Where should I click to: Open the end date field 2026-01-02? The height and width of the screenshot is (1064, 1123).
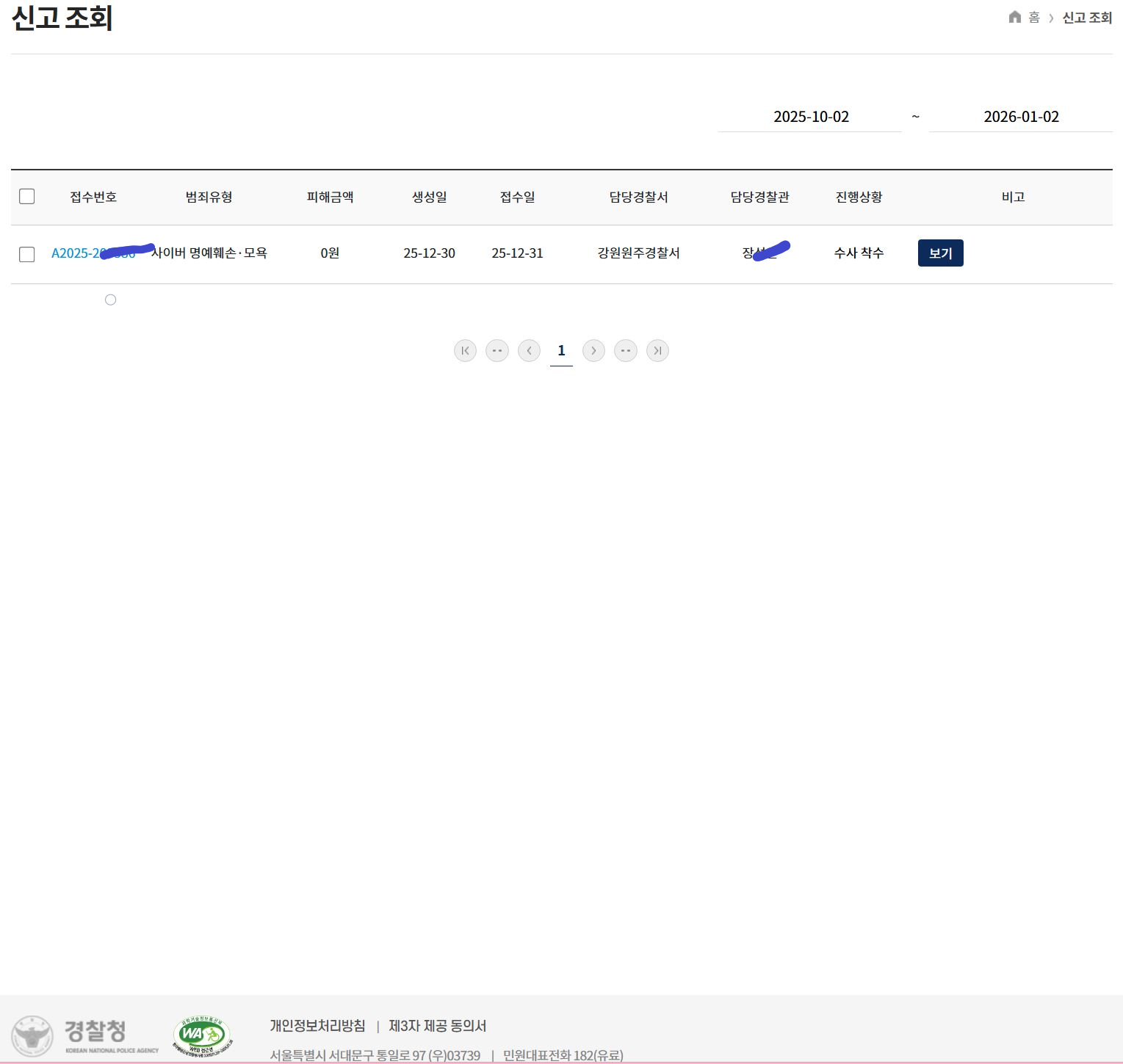(x=1020, y=117)
